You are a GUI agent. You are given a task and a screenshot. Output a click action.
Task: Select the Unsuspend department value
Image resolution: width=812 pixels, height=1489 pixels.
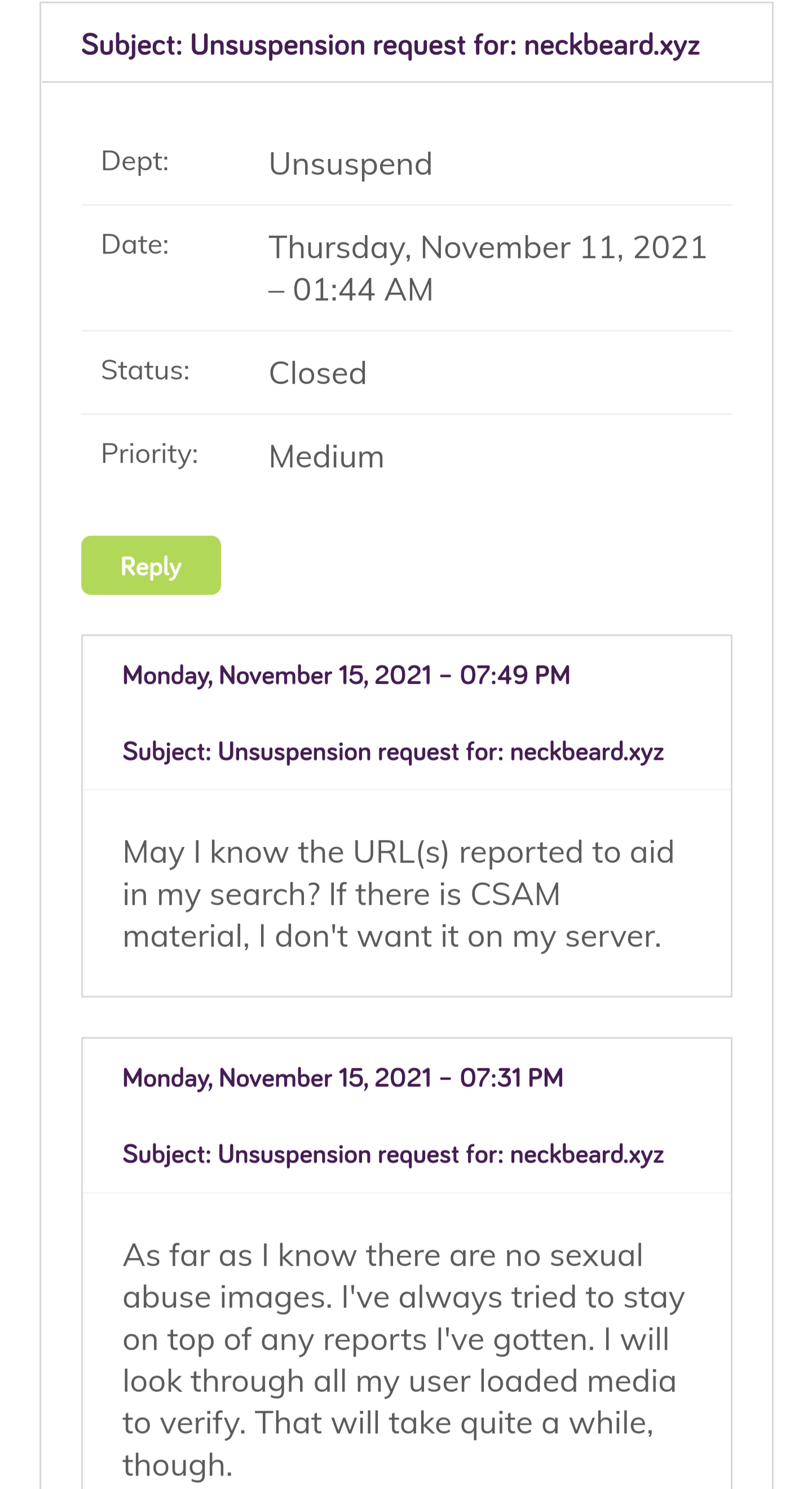point(350,164)
